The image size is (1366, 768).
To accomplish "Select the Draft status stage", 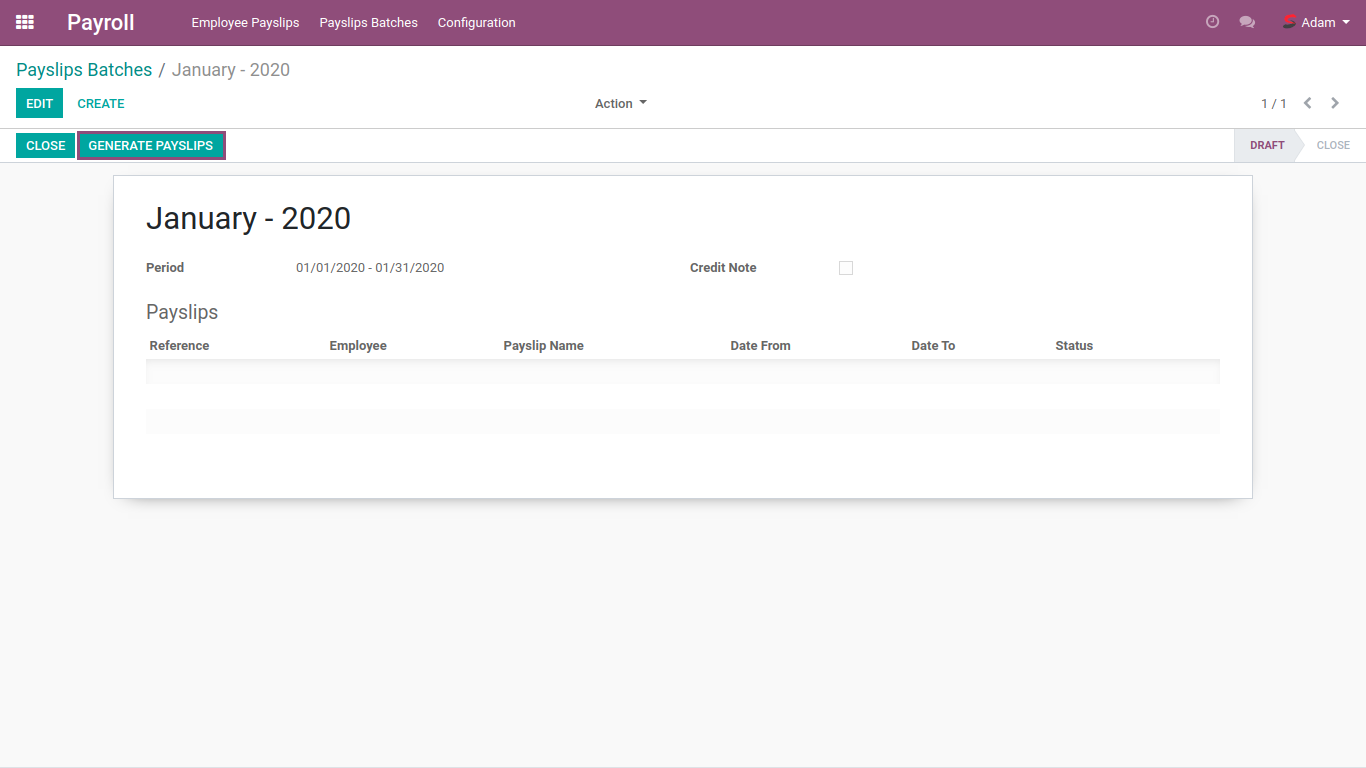I will coord(1266,145).
